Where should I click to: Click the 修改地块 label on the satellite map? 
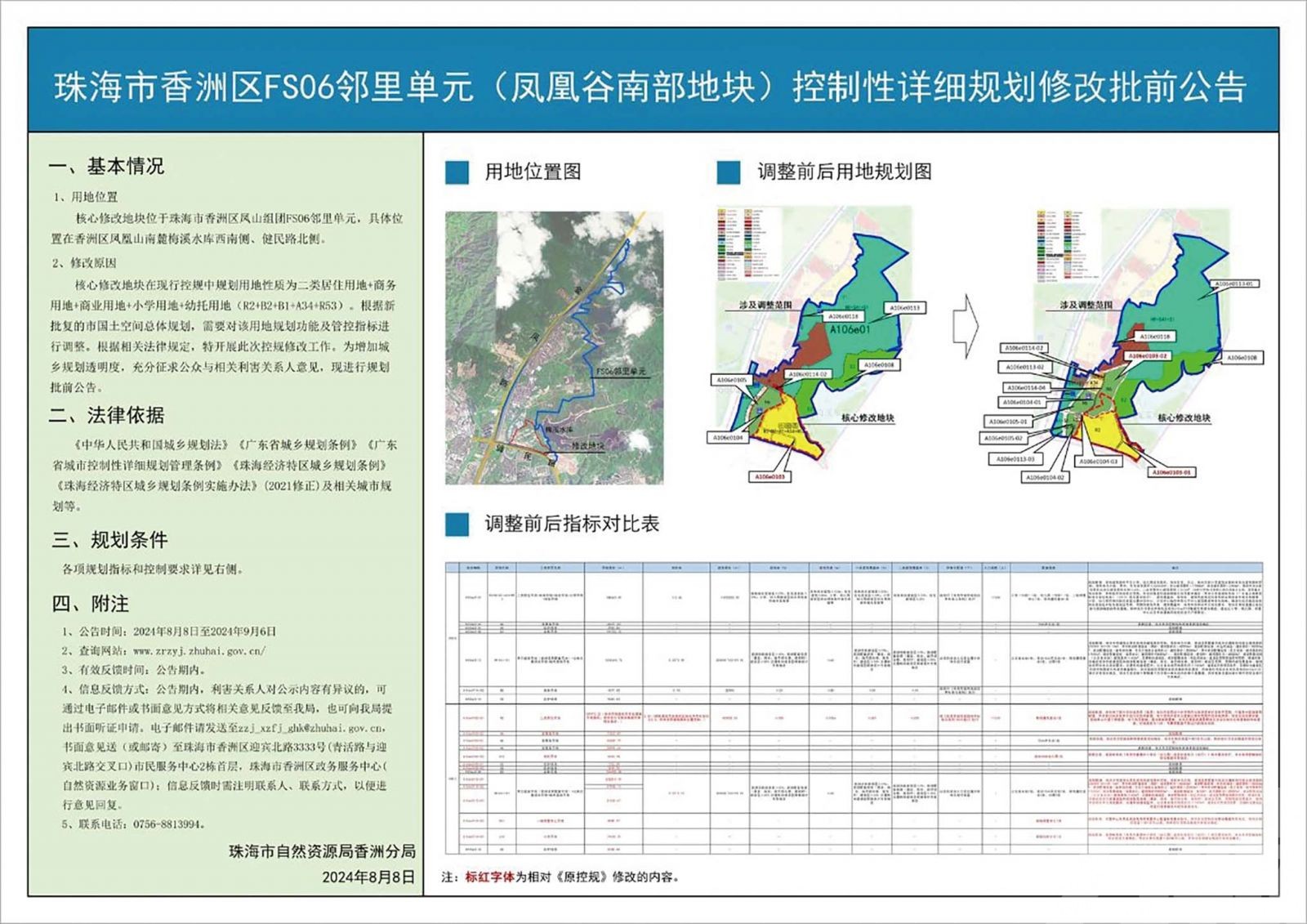click(x=588, y=446)
